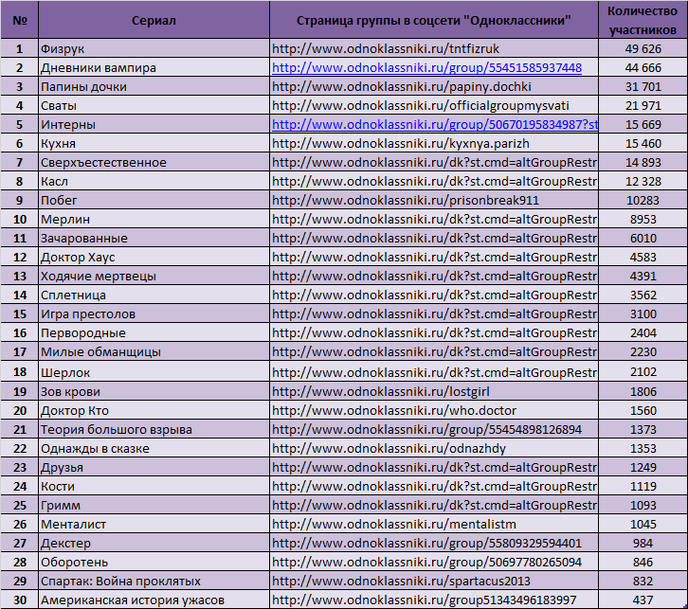Select the Зов крови cell
Screen dimensions: 688x609
click(x=154, y=391)
